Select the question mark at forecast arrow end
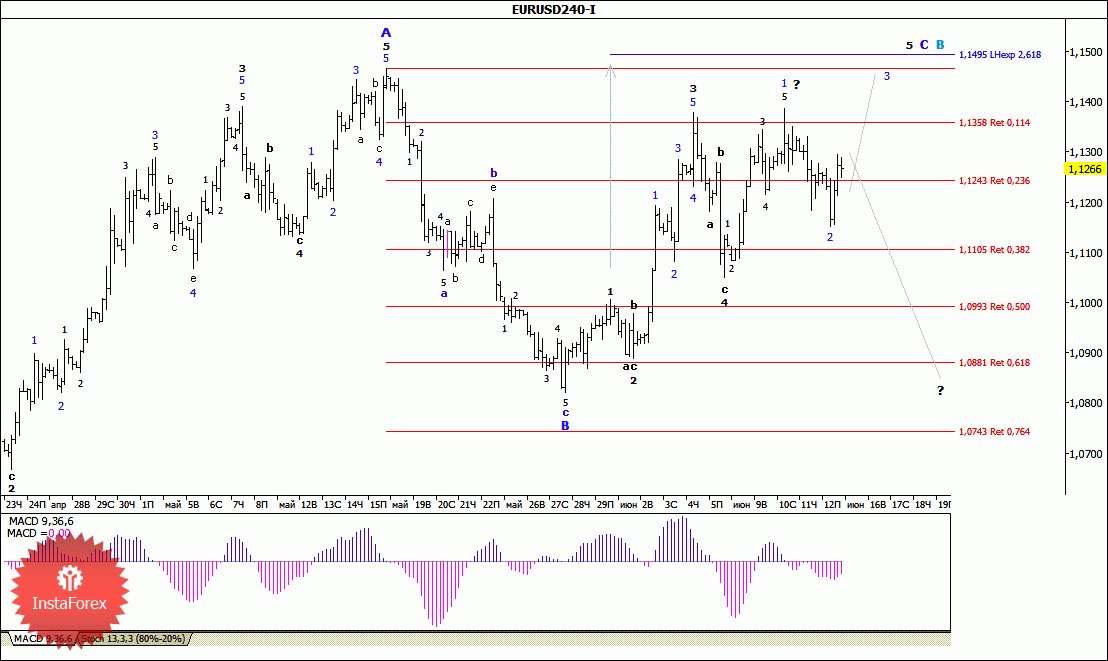This screenshot has width=1108, height=661. pos(941,390)
